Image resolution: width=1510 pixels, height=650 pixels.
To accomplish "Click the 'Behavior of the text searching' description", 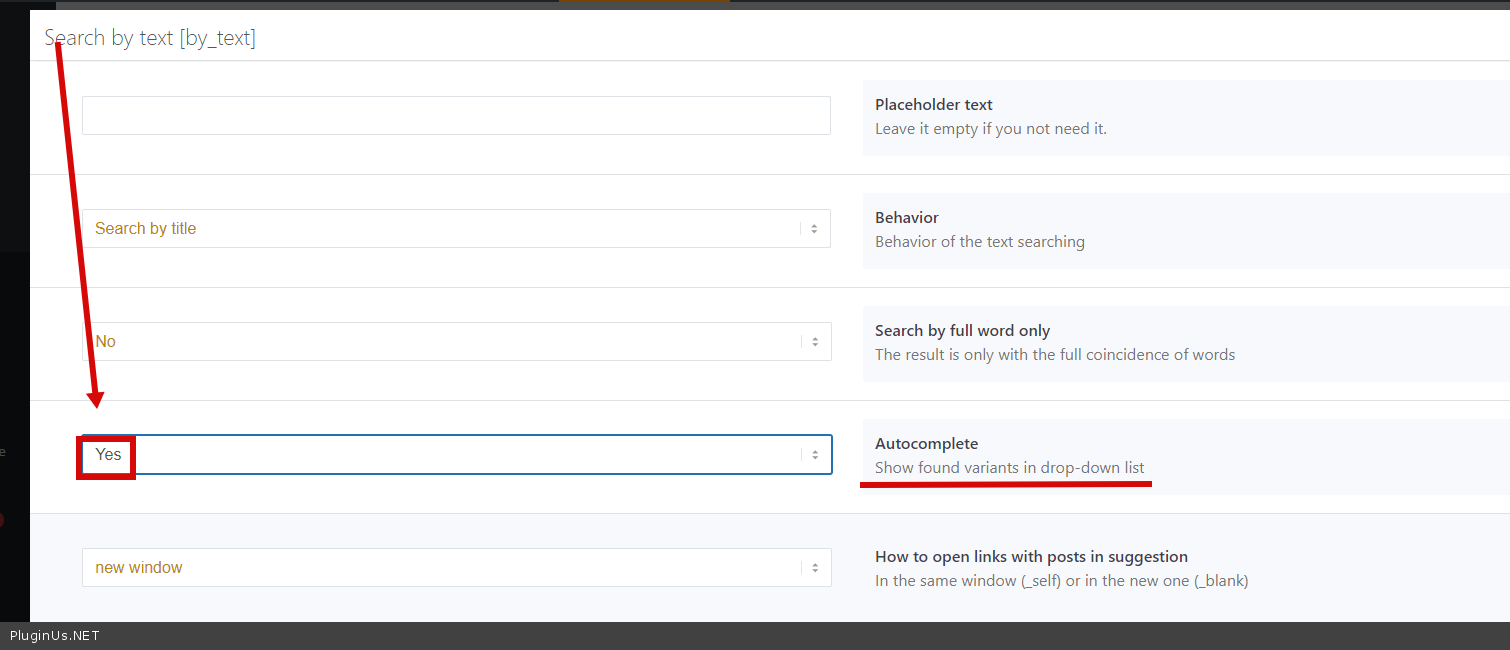I will point(979,241).
